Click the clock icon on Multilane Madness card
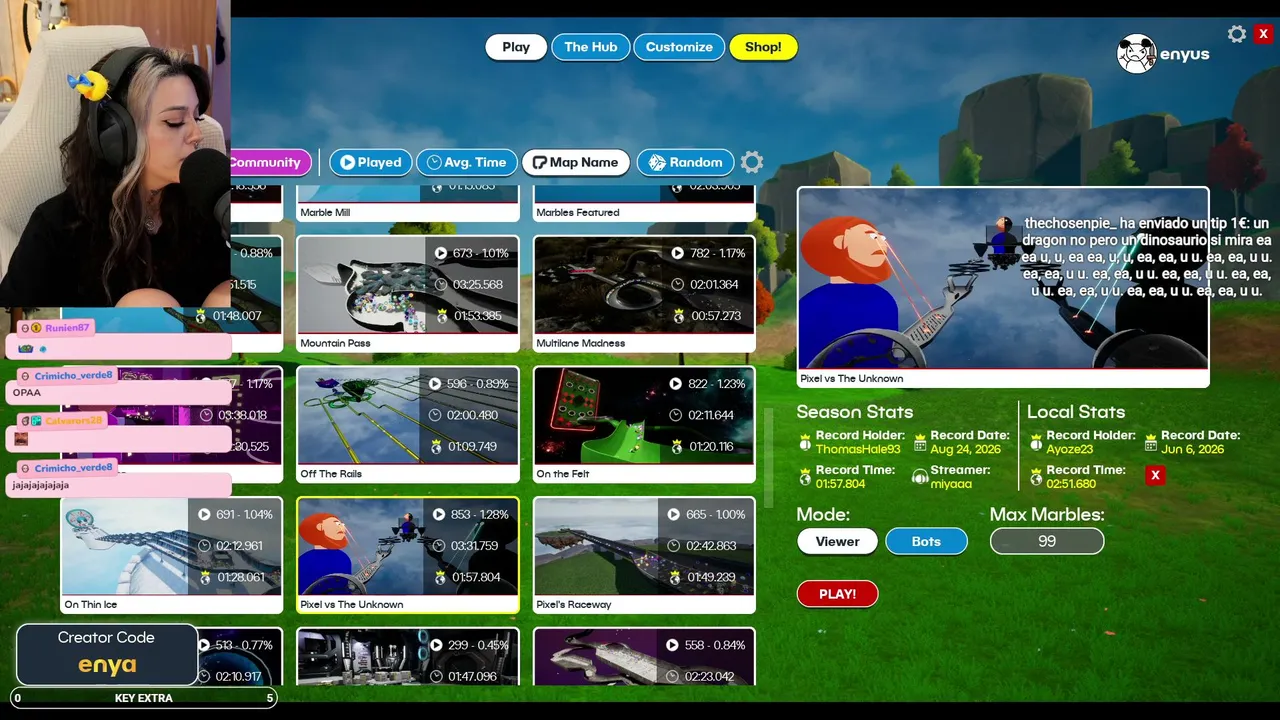Viewport: 1280px width, 720px height. [677, 284]
